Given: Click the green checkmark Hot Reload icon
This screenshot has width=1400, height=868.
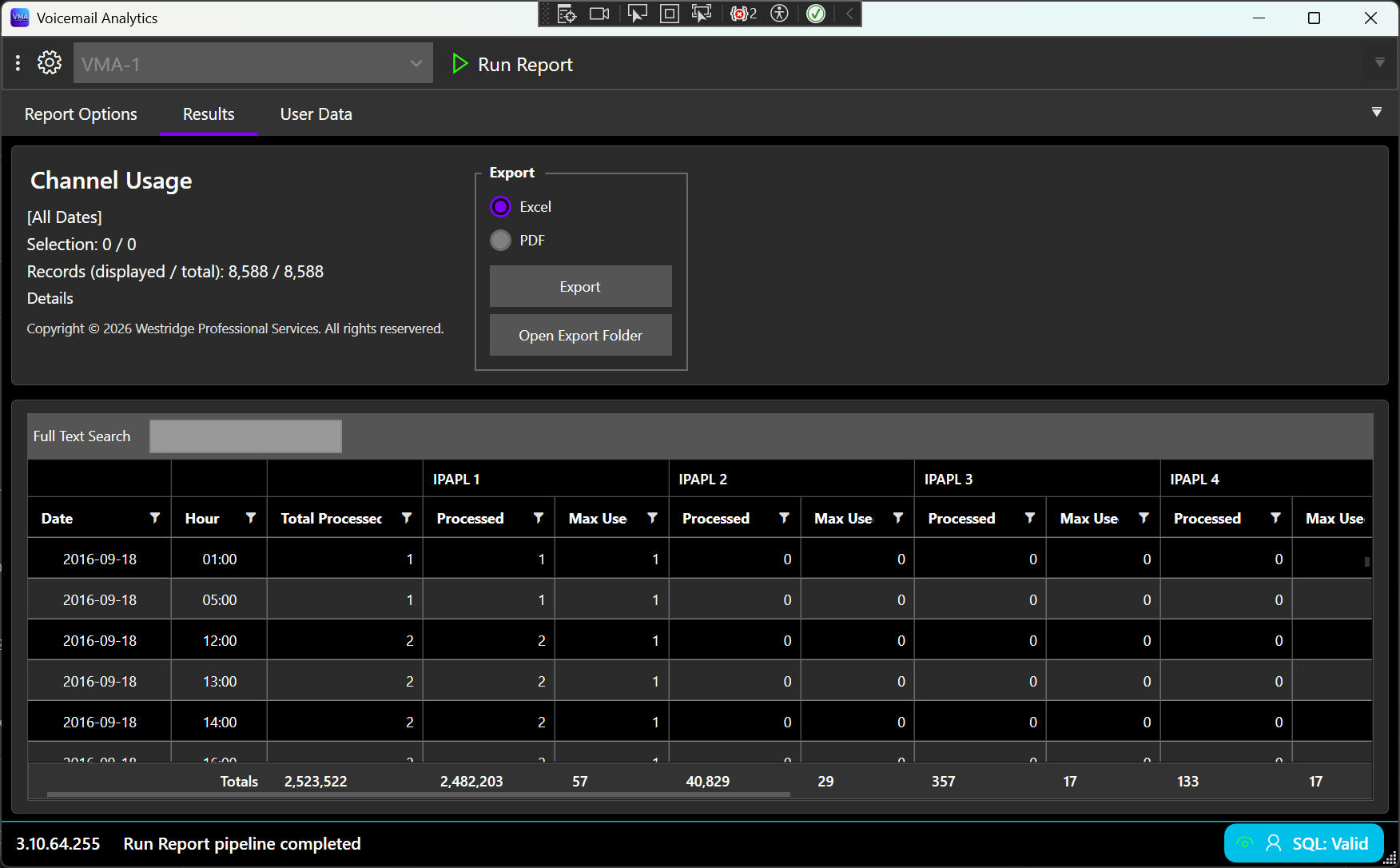Looking at the screenshot, I should point(816,14).
